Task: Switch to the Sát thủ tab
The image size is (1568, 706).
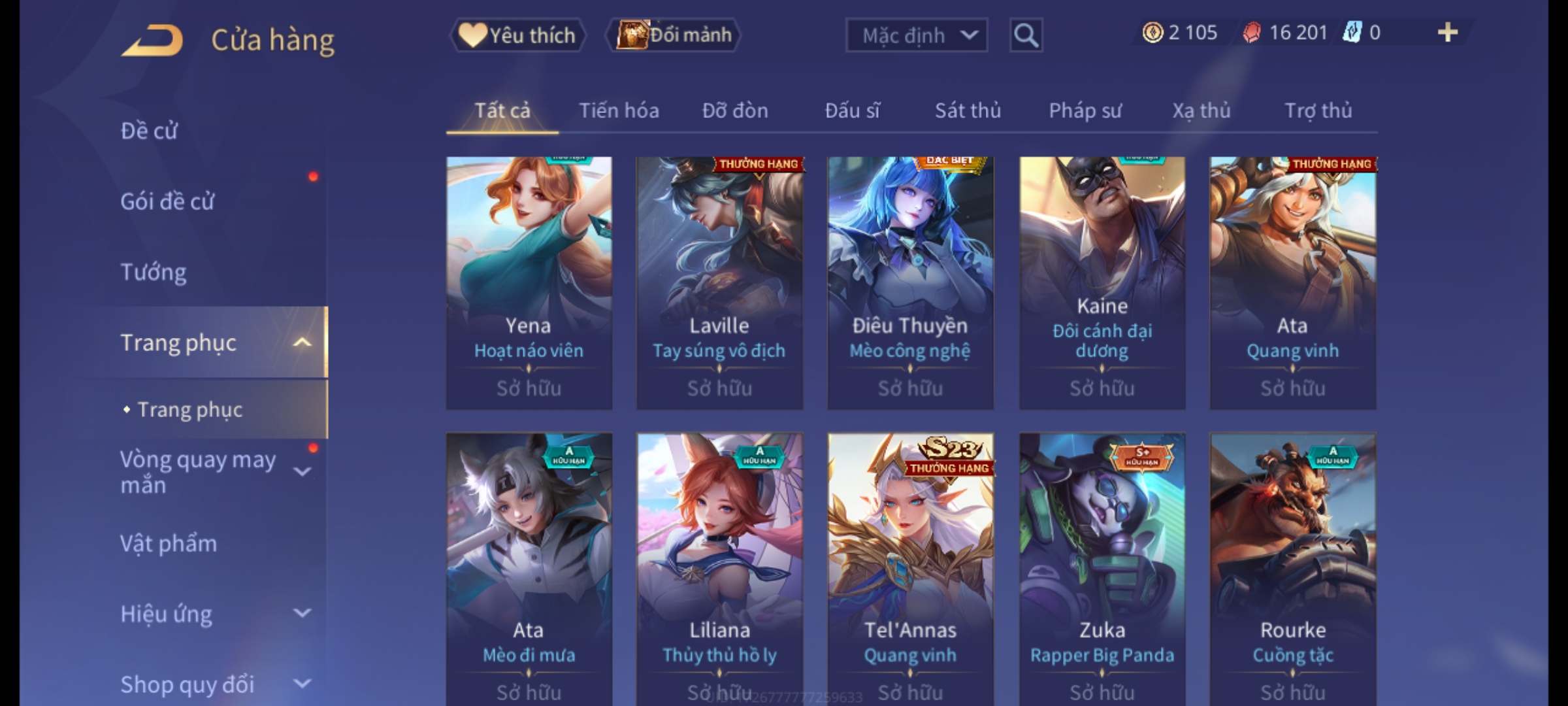Action: click(968, 110)
